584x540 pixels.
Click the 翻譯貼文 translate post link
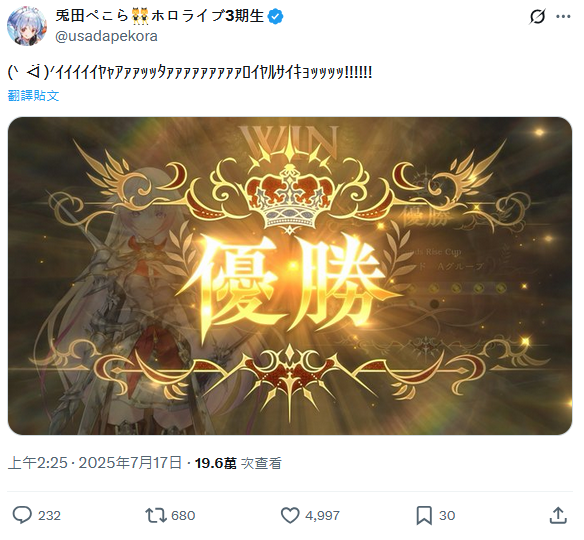coord(34,96)
